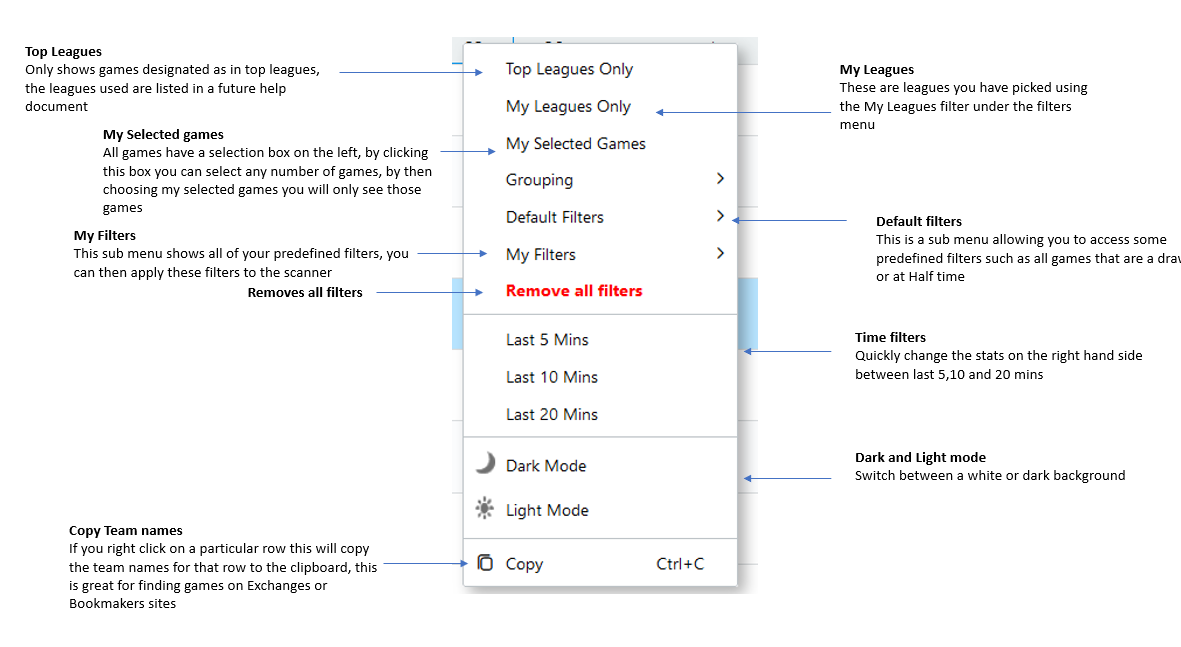Click the sun icon for Light Mode

485,509
